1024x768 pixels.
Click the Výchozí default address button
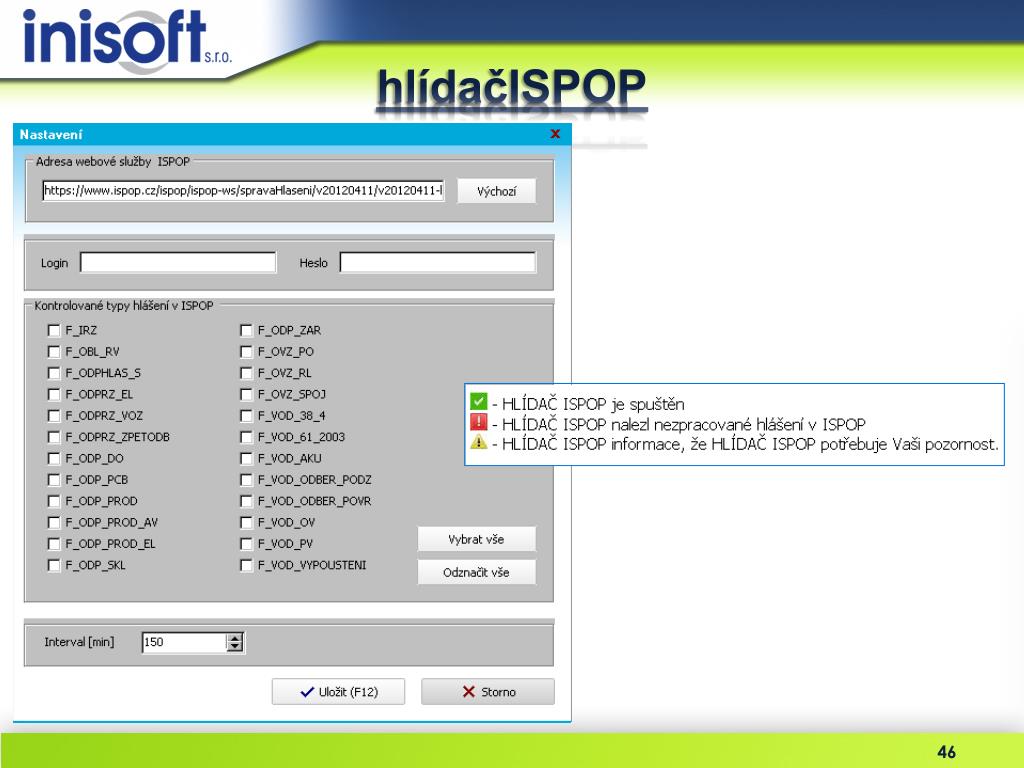click(x=496, y=191)
